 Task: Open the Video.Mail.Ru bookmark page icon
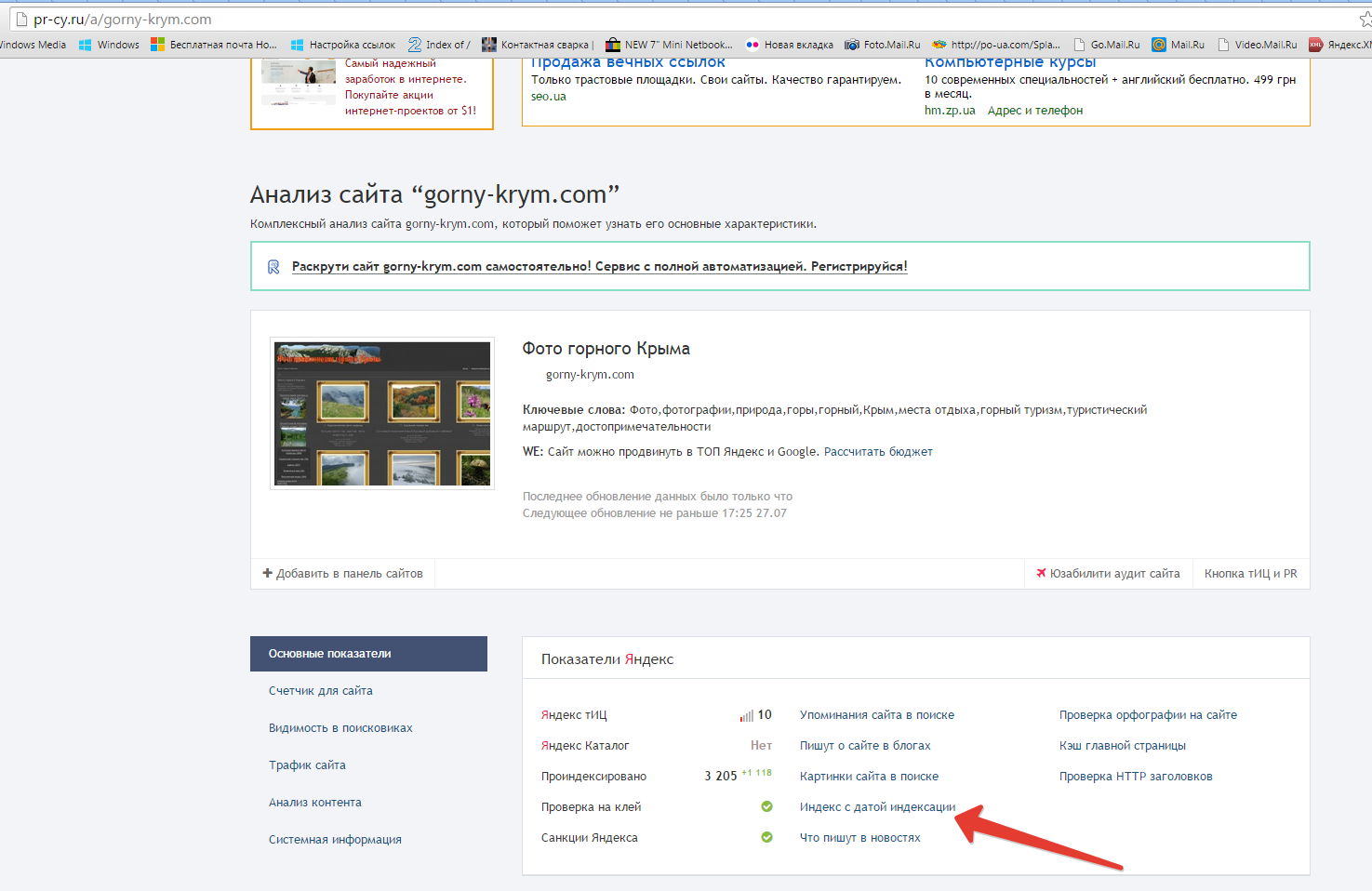[x=1224, y=45]
